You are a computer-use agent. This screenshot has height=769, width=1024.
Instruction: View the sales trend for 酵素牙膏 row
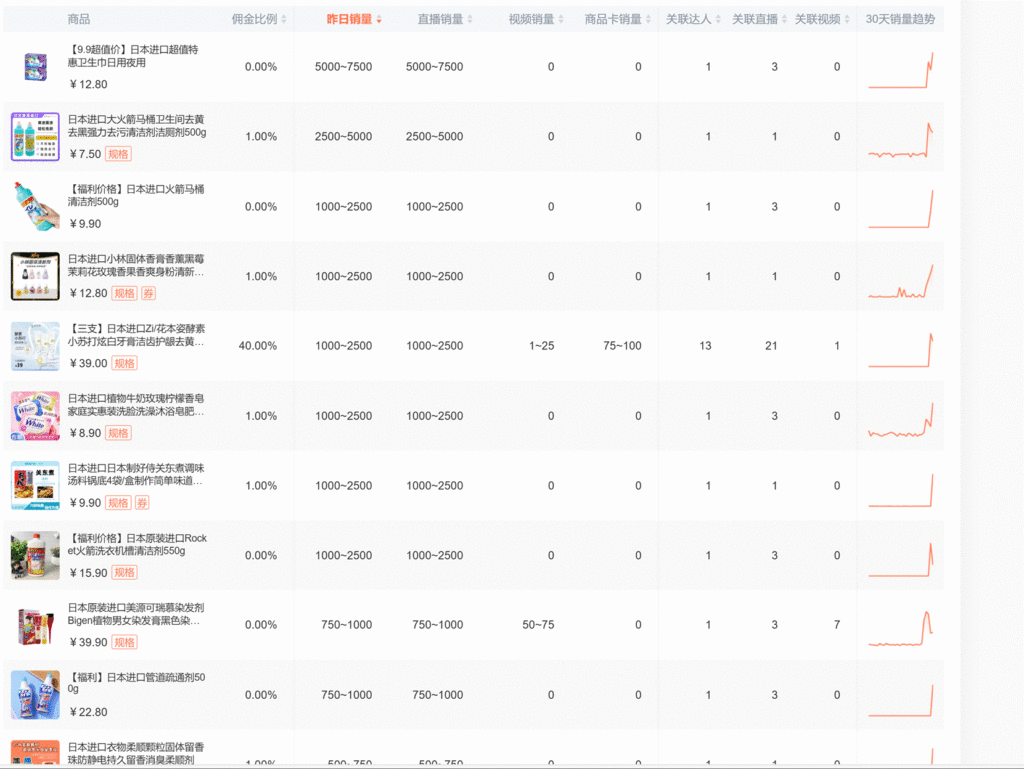(x=900, y=350)
